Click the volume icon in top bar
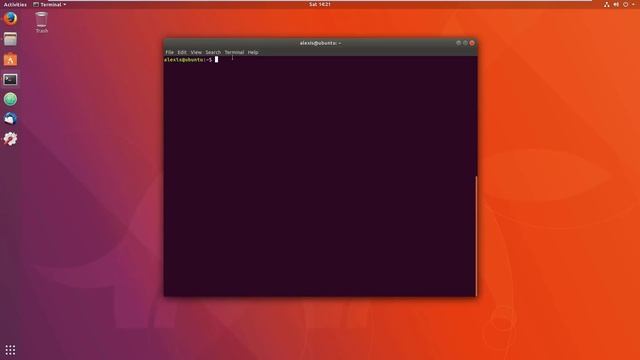This screenshot has width=640, height=360. (x=616, y=4)
